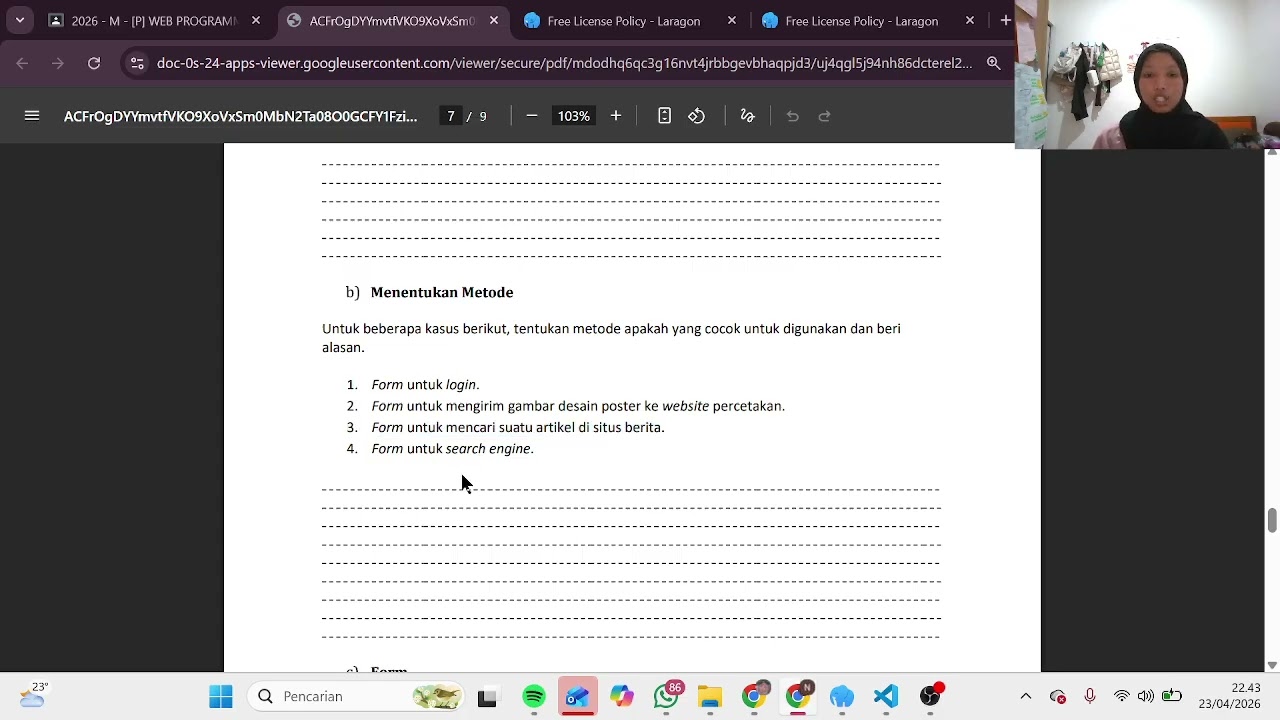This screenshot has width=1280, height=720.
Task: Go back in browser history
Action: click(22, 63)
